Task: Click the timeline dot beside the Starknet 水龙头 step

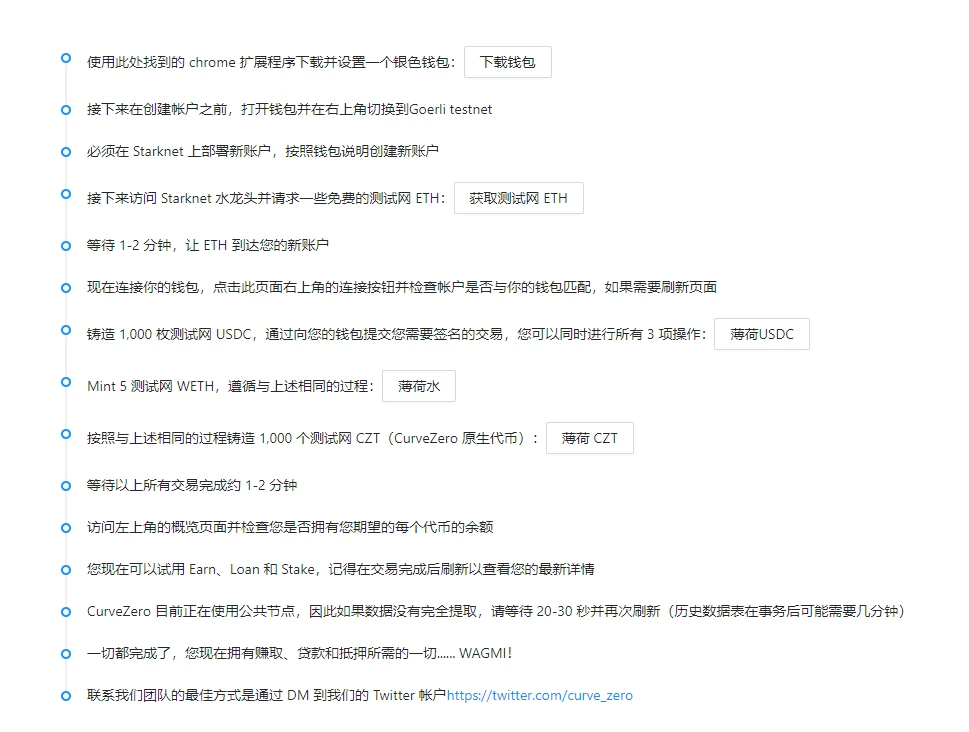Action: [66, 194]
